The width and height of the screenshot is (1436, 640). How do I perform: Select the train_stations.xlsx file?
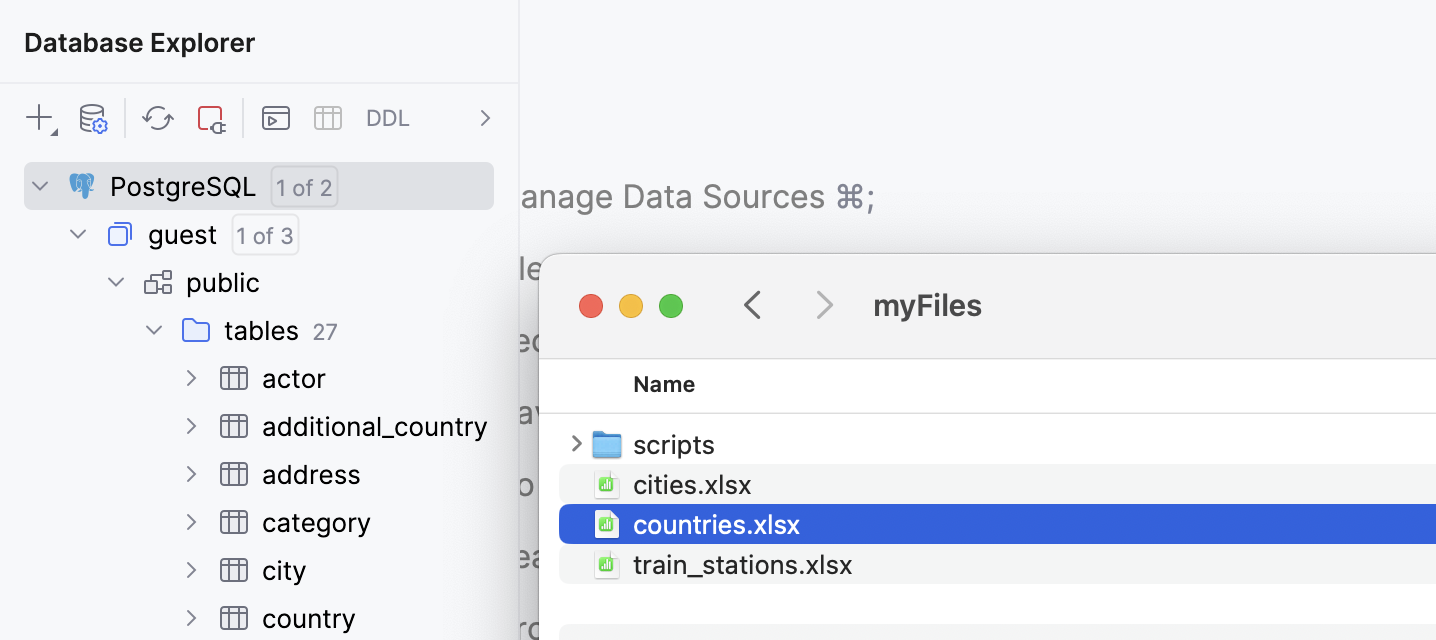742,564
